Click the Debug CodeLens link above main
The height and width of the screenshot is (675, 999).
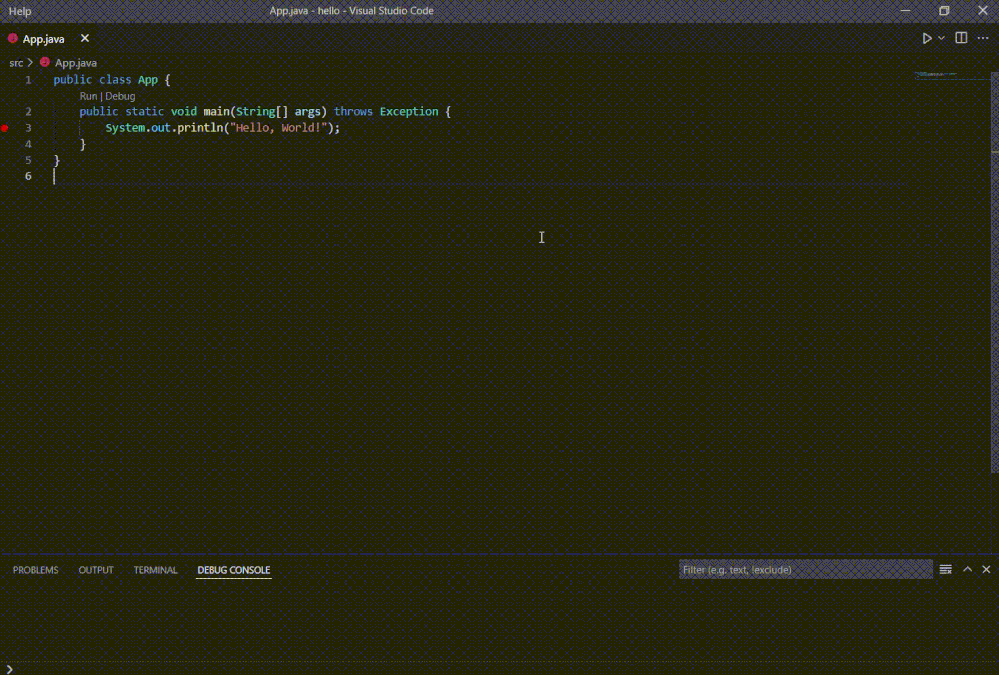[120, 96]
